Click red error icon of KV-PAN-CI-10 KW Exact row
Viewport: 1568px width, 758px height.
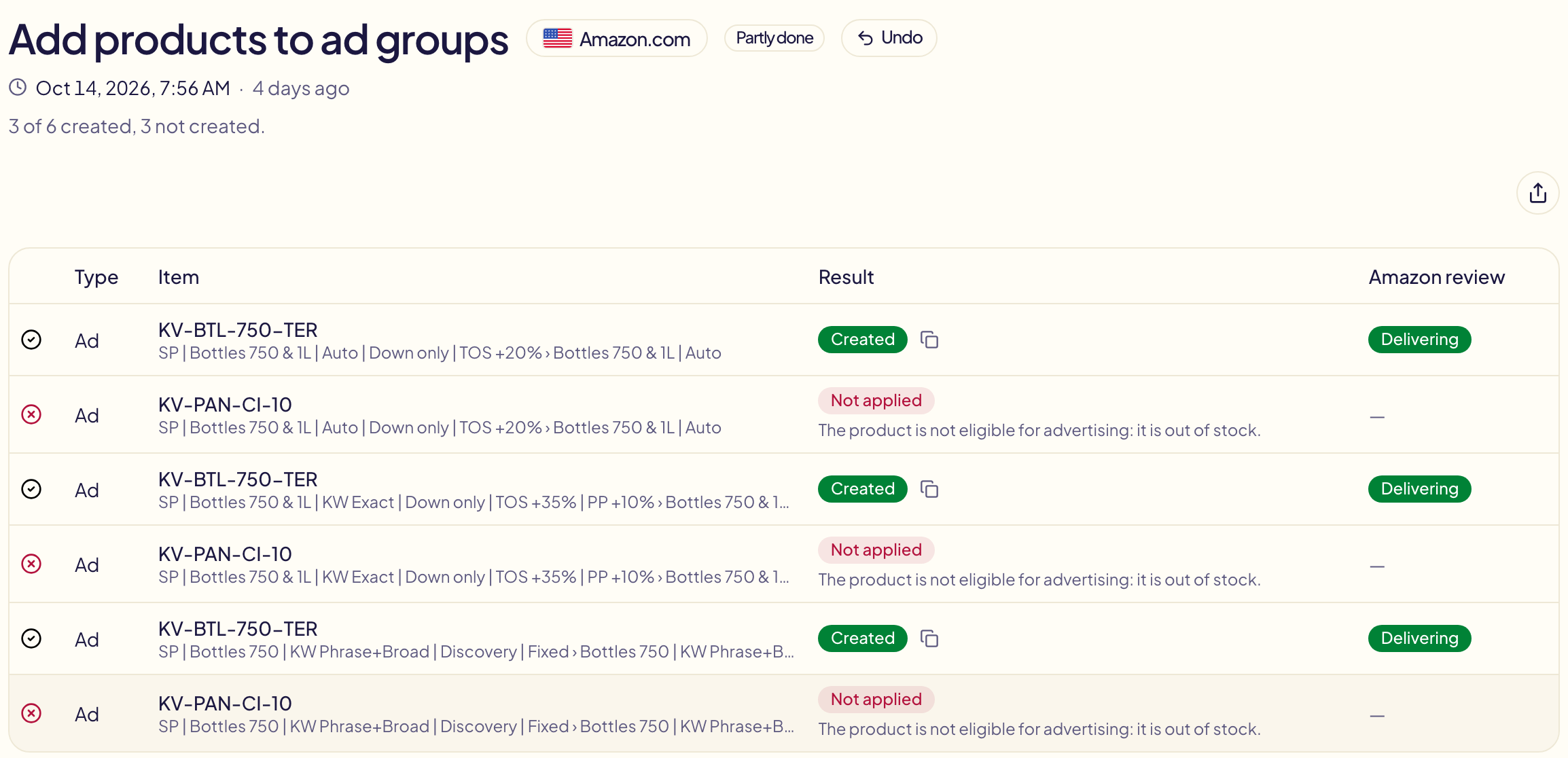coord(31,564)
